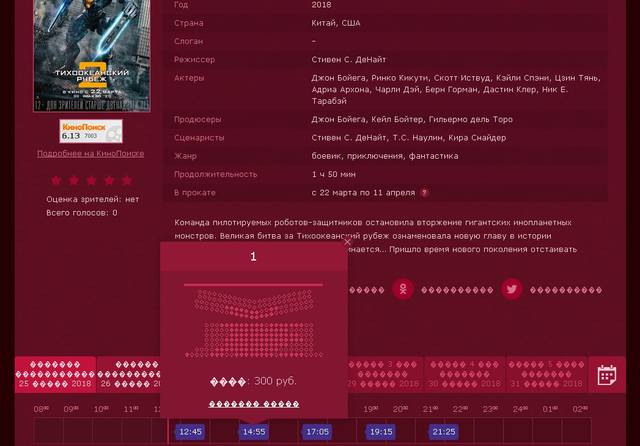Rate the movie three stars

(91, 180)
